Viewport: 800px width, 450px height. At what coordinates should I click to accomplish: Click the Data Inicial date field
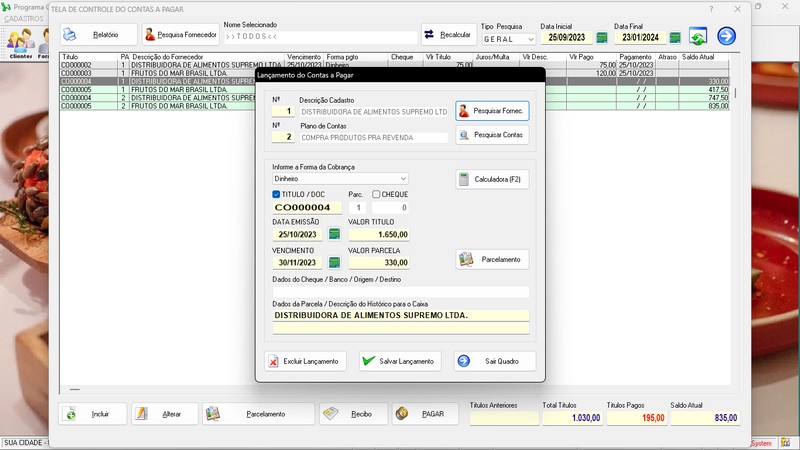point(566,38)
